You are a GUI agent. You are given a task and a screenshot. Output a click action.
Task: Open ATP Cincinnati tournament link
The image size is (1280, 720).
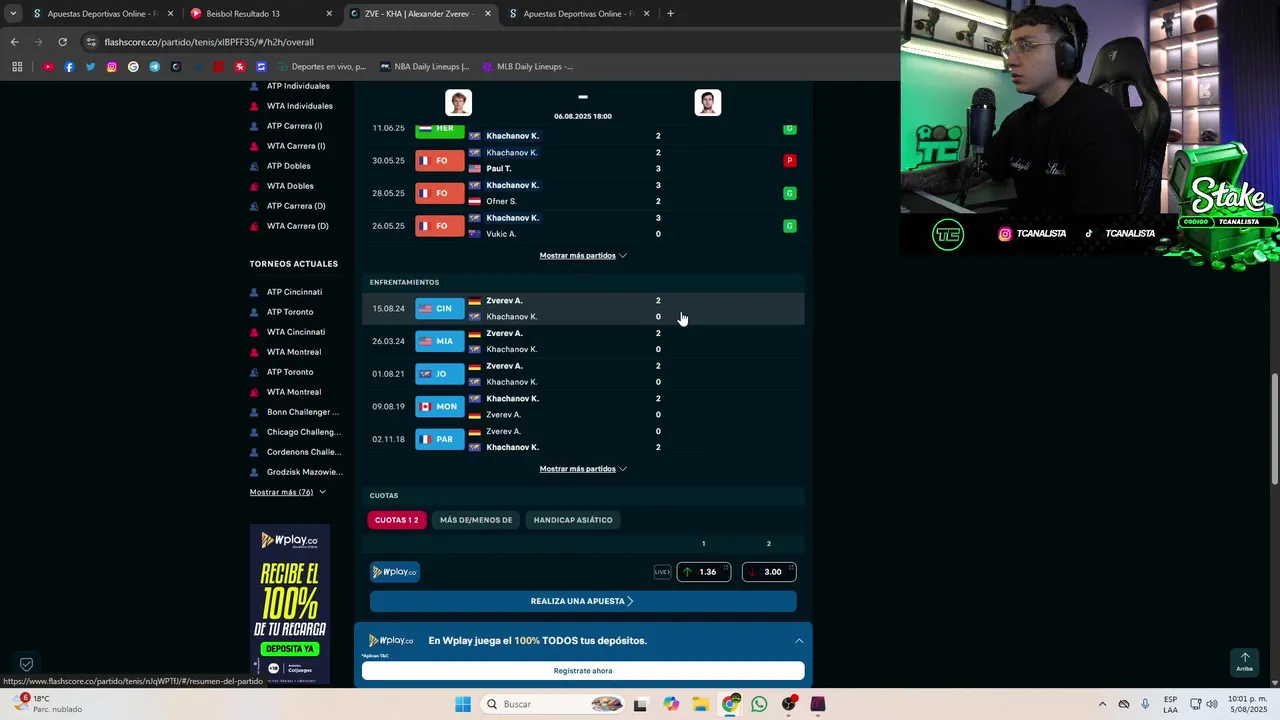point(294,292)
